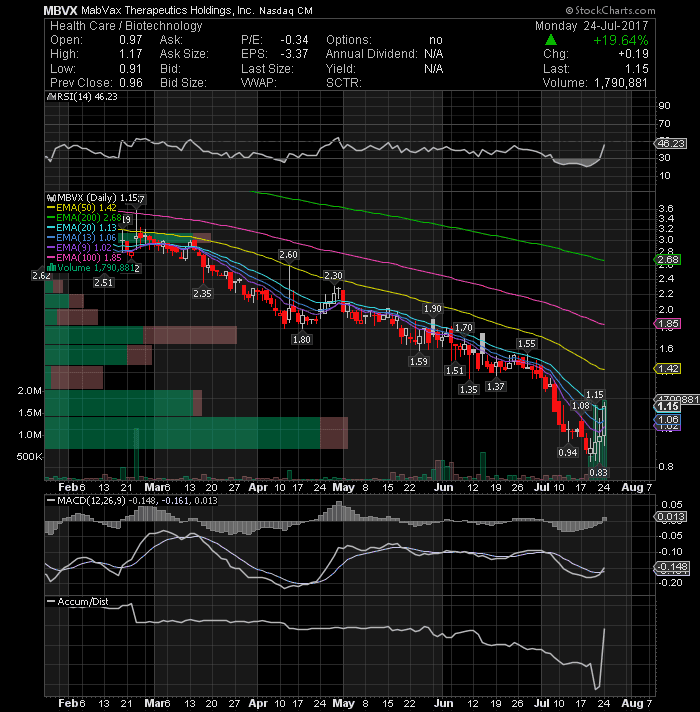Click the green up-triangle change indicator
700x712 pixels.
coord(551,40)
